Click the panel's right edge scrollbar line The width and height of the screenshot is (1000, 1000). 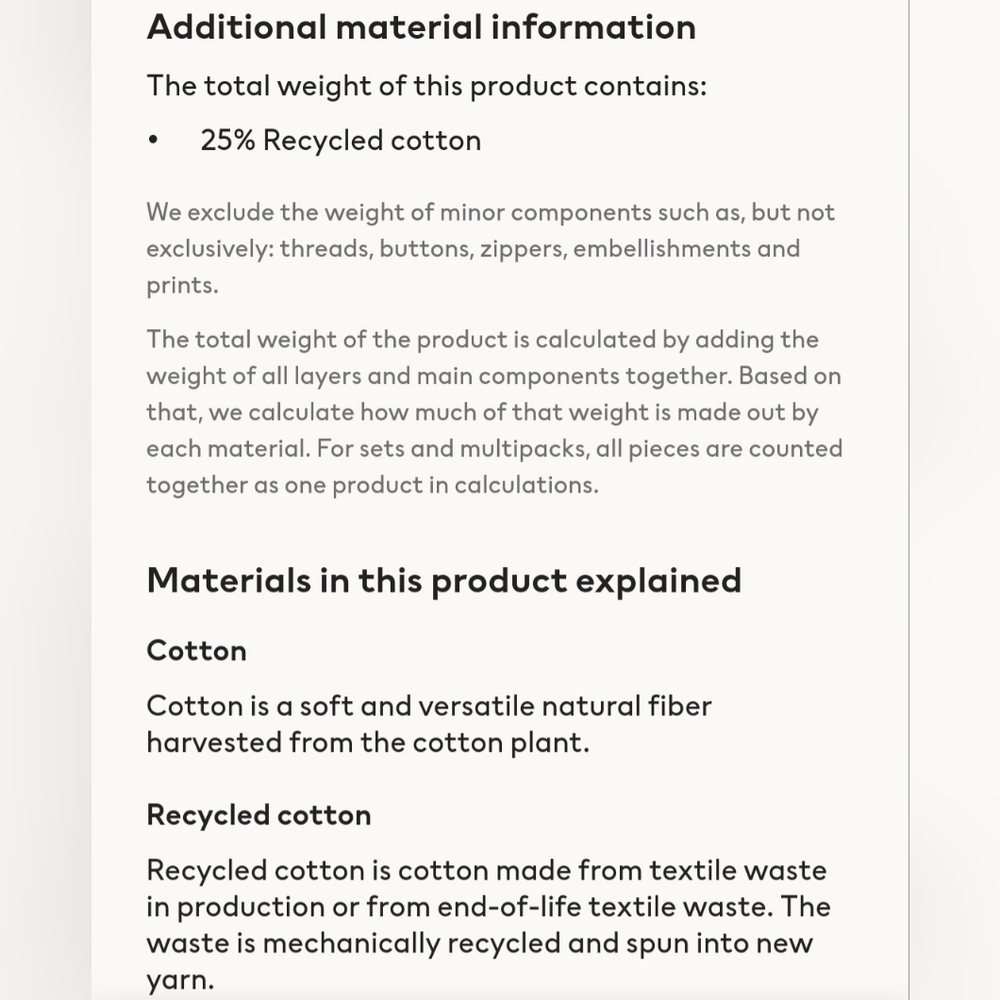point(909,500)
